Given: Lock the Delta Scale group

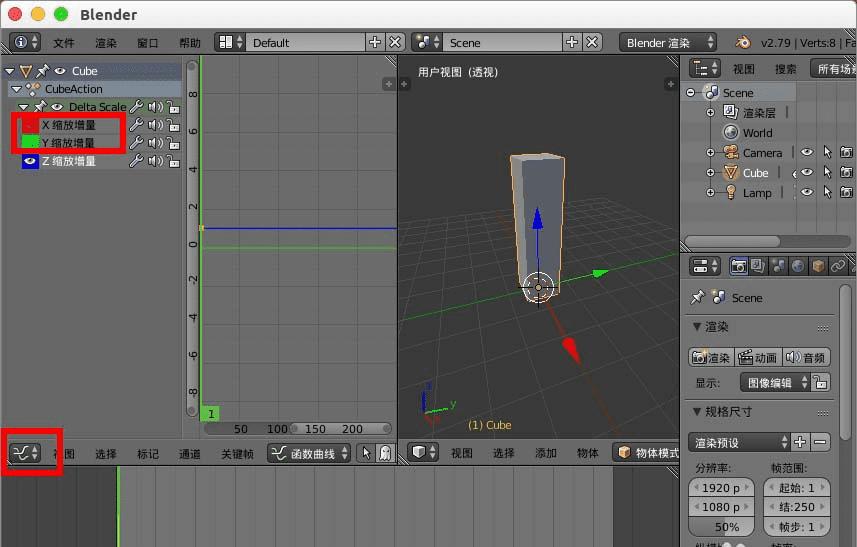Looking at the screenshot, I should pyautogui.click(x=173, y=107).
